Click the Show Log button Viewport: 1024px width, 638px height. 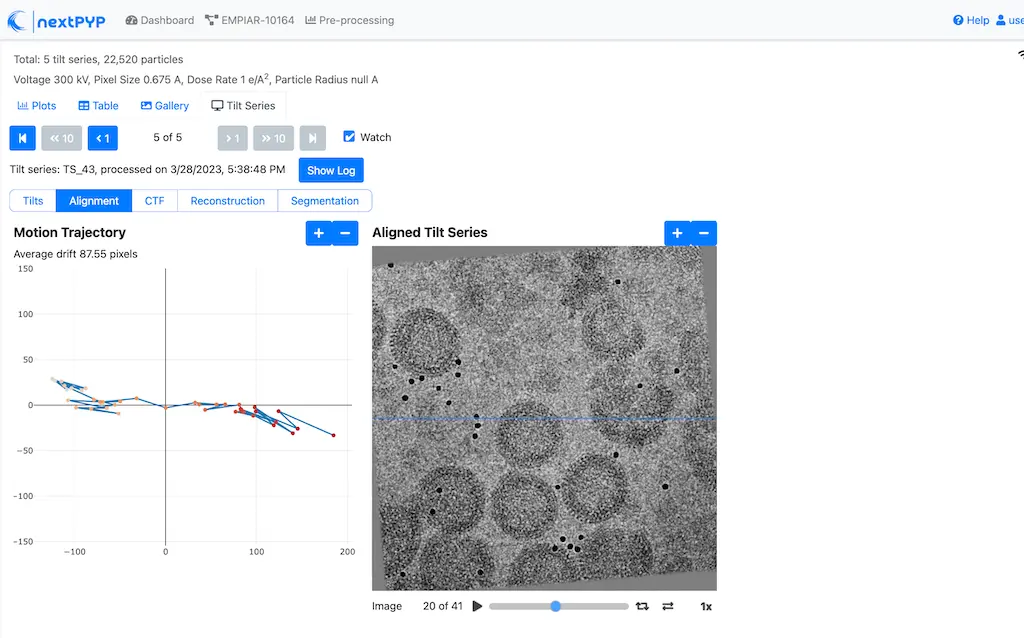coord(331,170)
